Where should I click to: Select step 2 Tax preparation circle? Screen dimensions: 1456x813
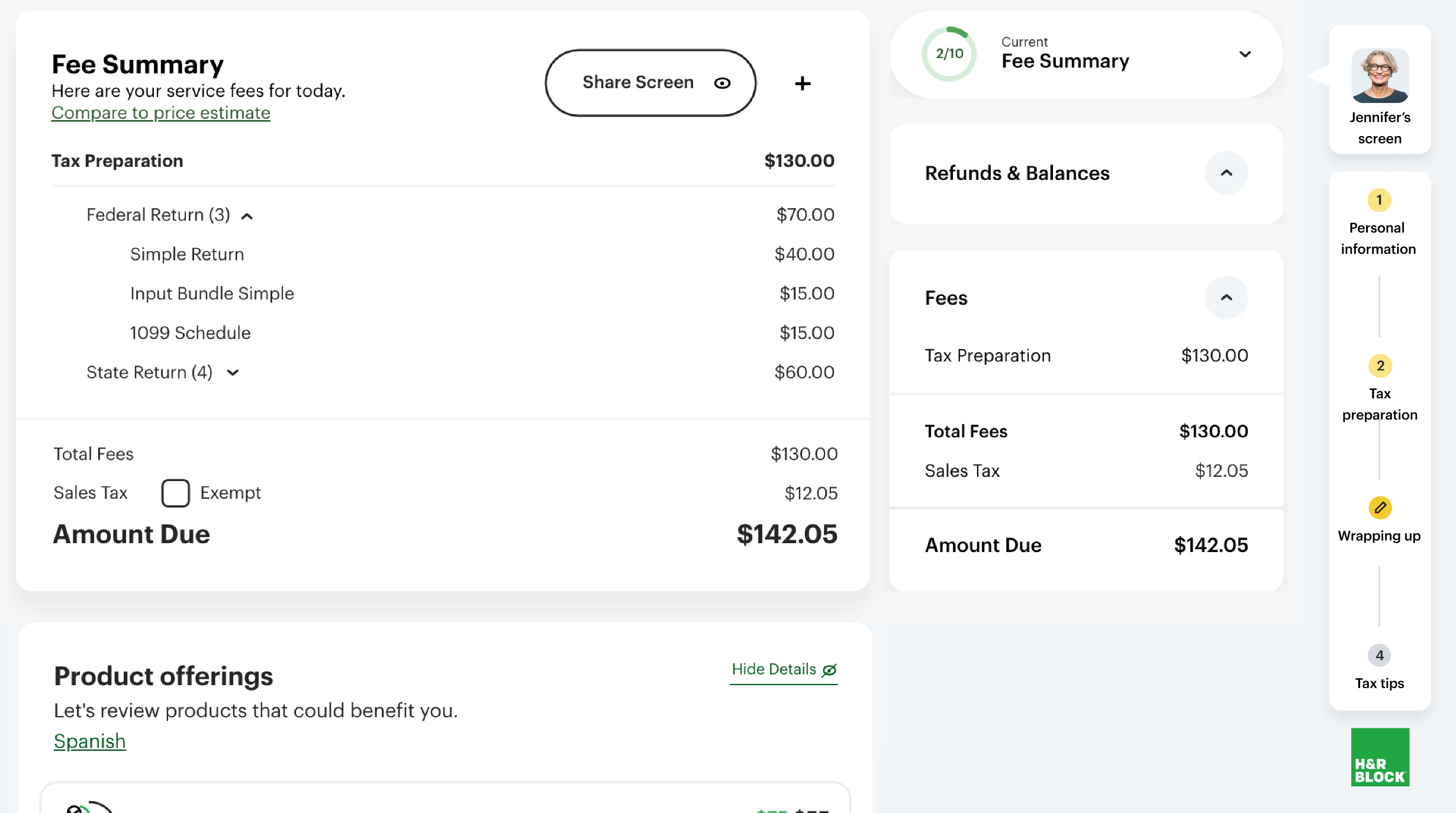tap(1380, 366)
